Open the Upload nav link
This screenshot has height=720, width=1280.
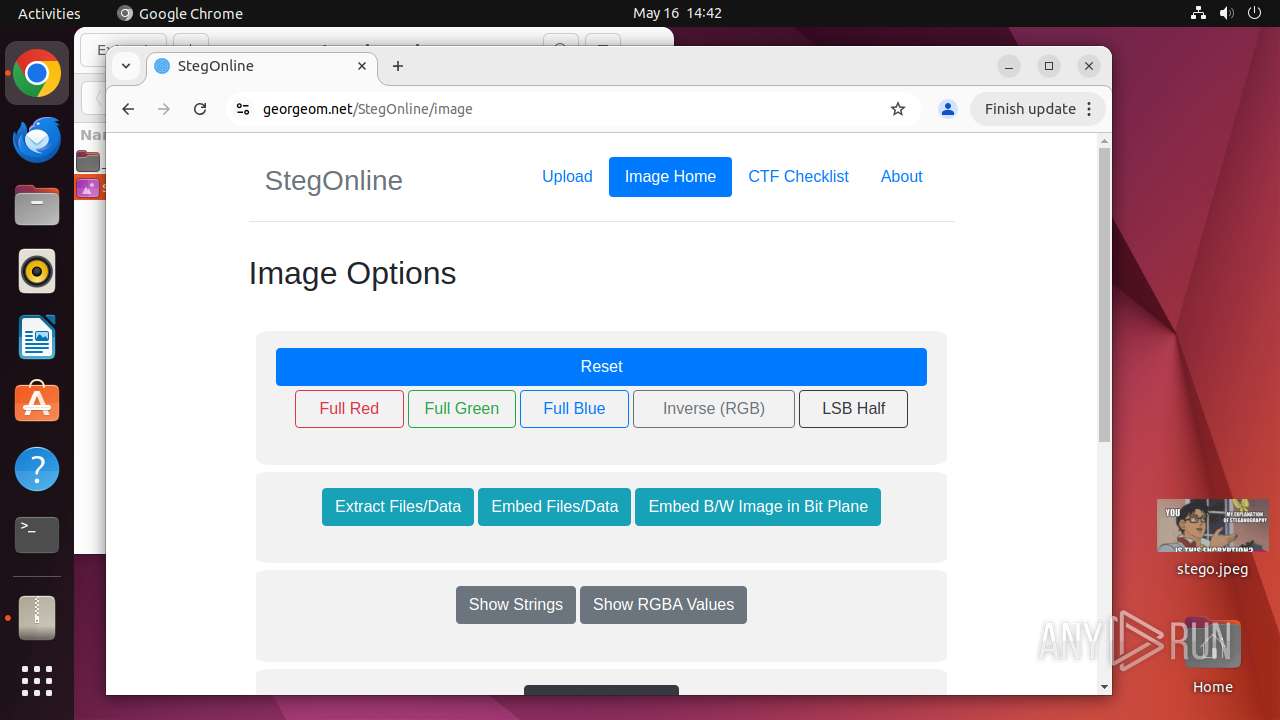pyautogui.click(x=567, y=177)
